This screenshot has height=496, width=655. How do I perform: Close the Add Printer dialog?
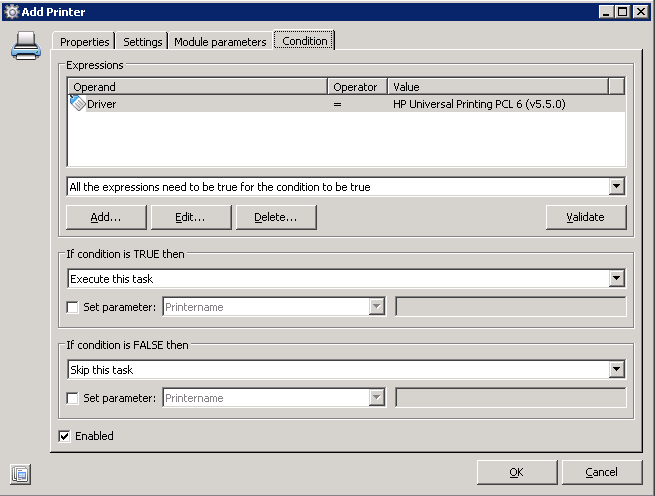point(640,12)
